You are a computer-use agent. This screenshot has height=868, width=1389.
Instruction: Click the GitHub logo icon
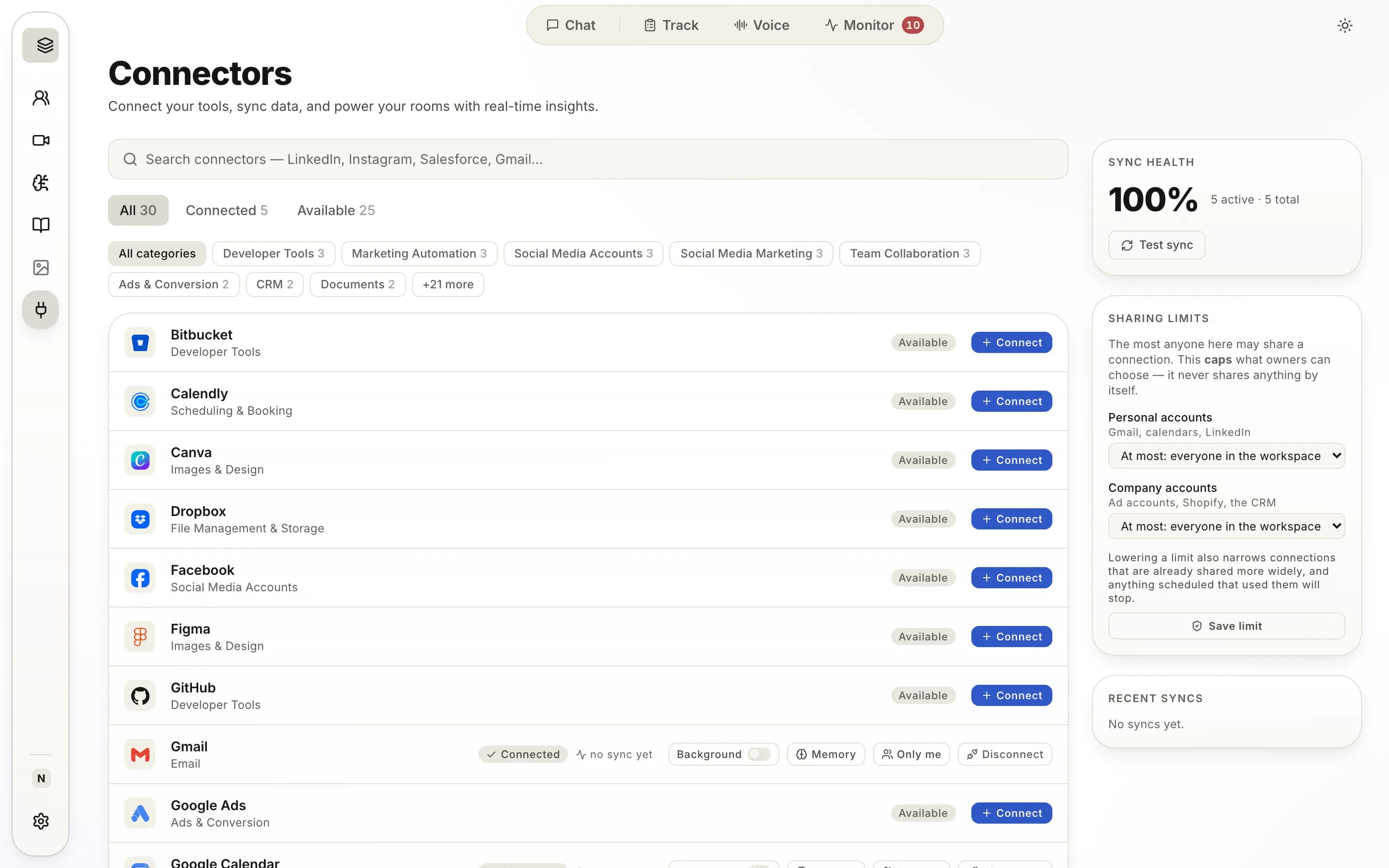[x=140, y=696]
